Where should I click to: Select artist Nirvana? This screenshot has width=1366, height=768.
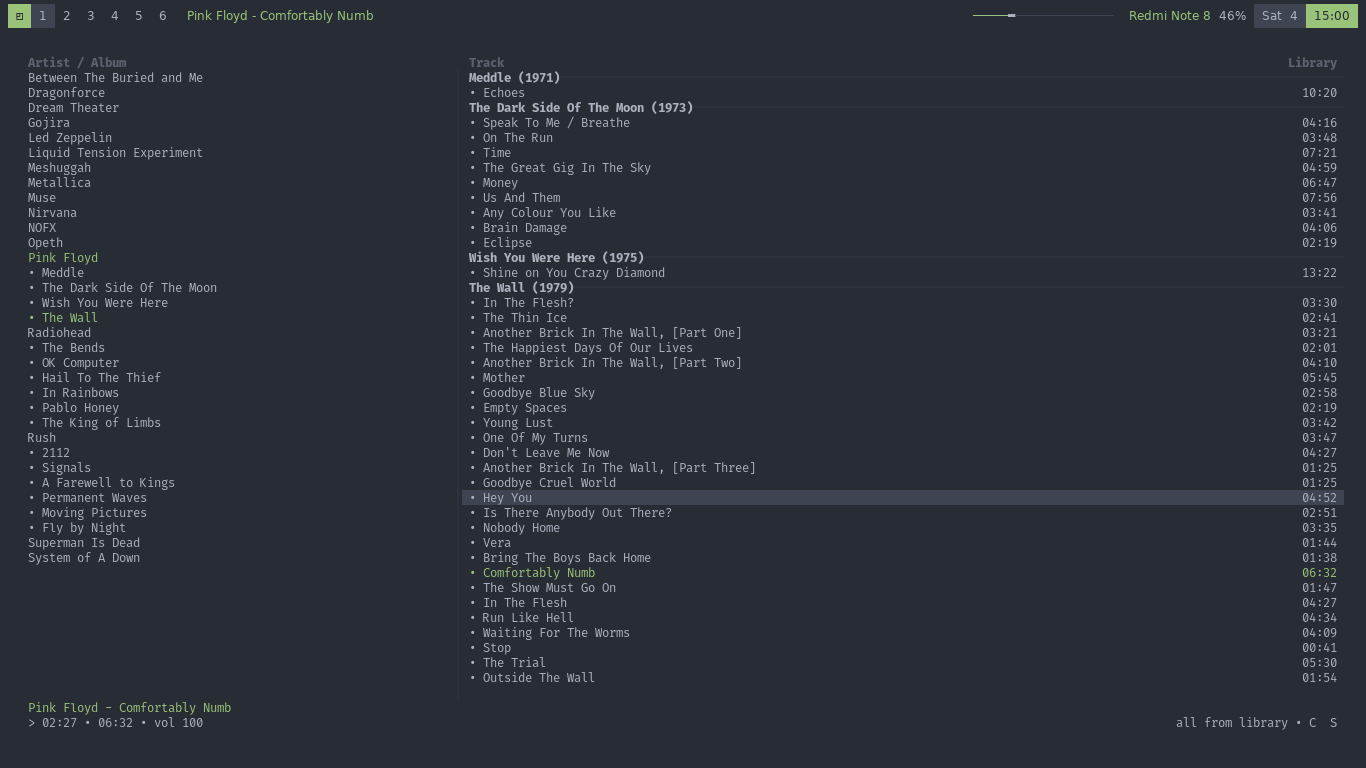pos(52,212)
